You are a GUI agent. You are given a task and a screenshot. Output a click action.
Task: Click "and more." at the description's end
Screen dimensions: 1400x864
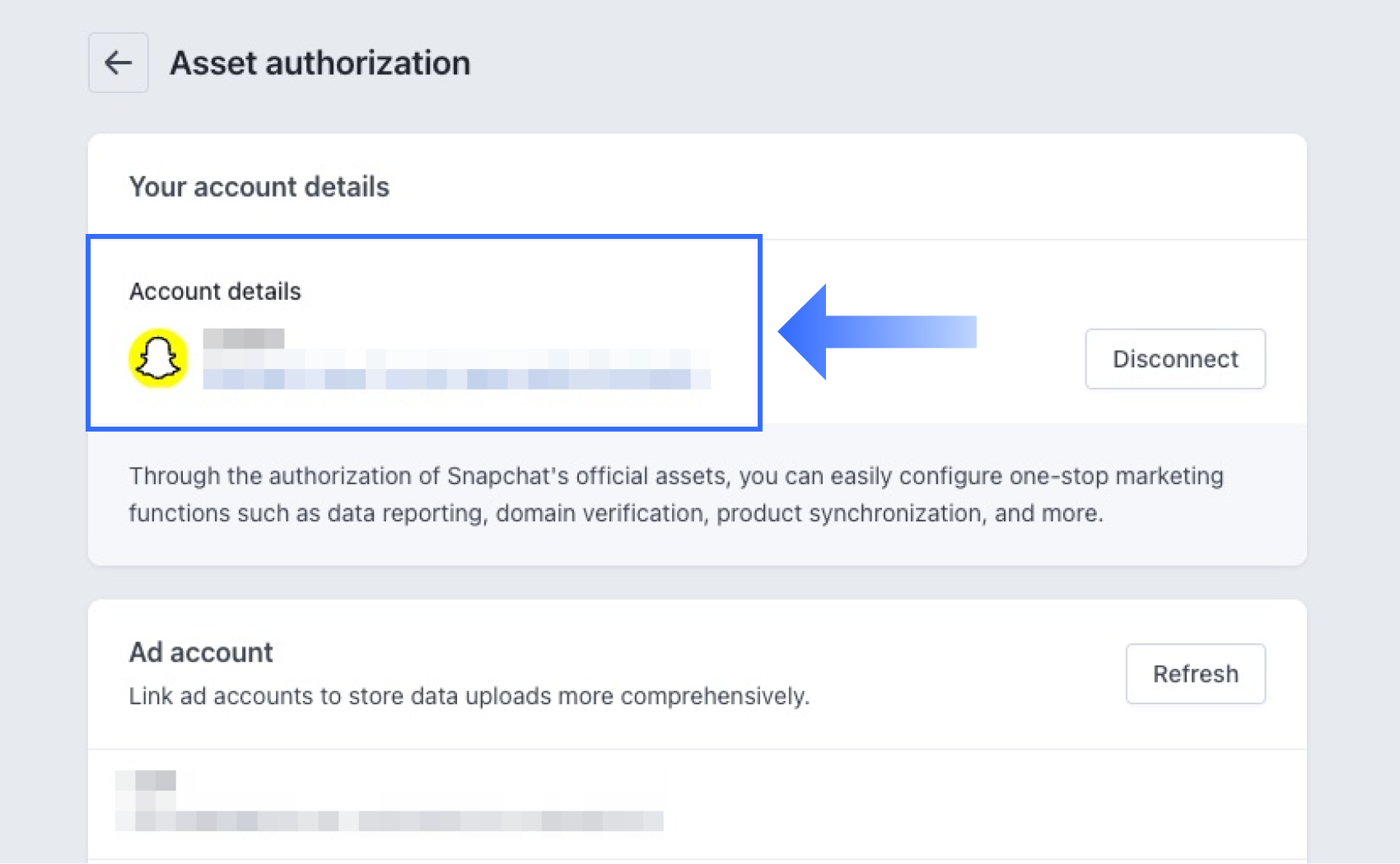[1048, 513]
